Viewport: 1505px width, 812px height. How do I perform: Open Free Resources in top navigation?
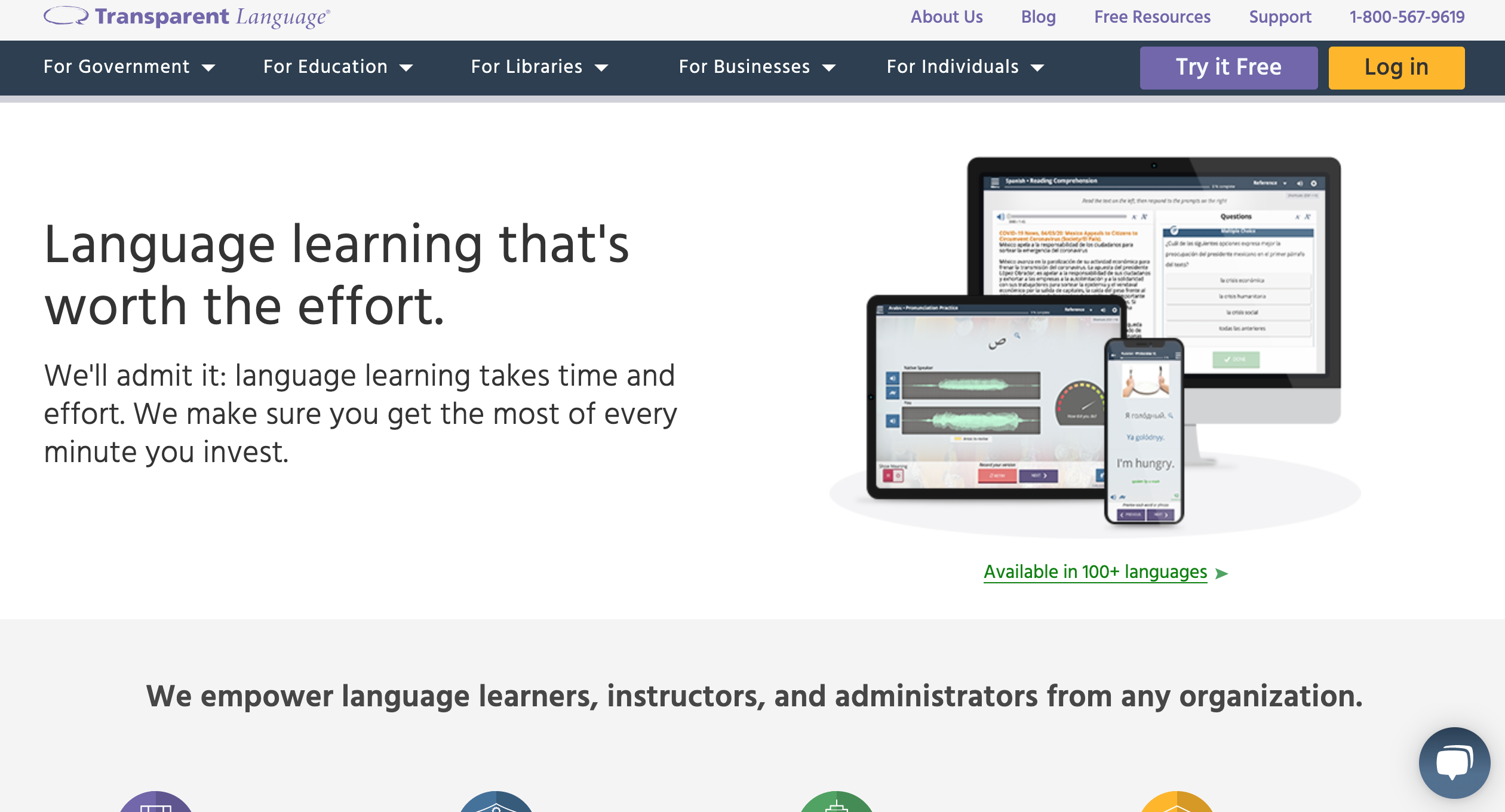click(1152, 17)
